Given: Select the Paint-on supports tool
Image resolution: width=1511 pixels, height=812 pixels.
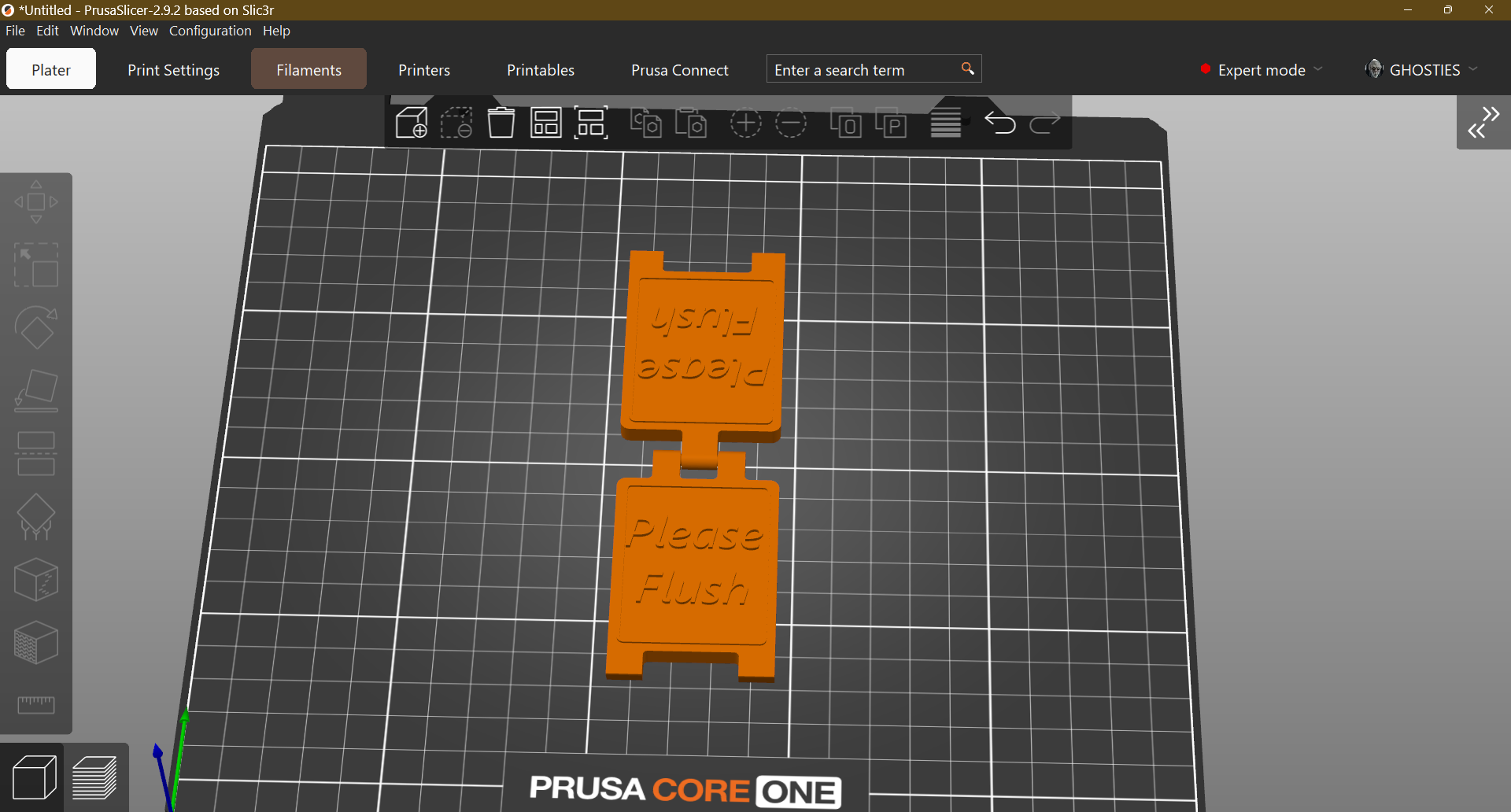Looking at the screenshot, I should point(36,517).
